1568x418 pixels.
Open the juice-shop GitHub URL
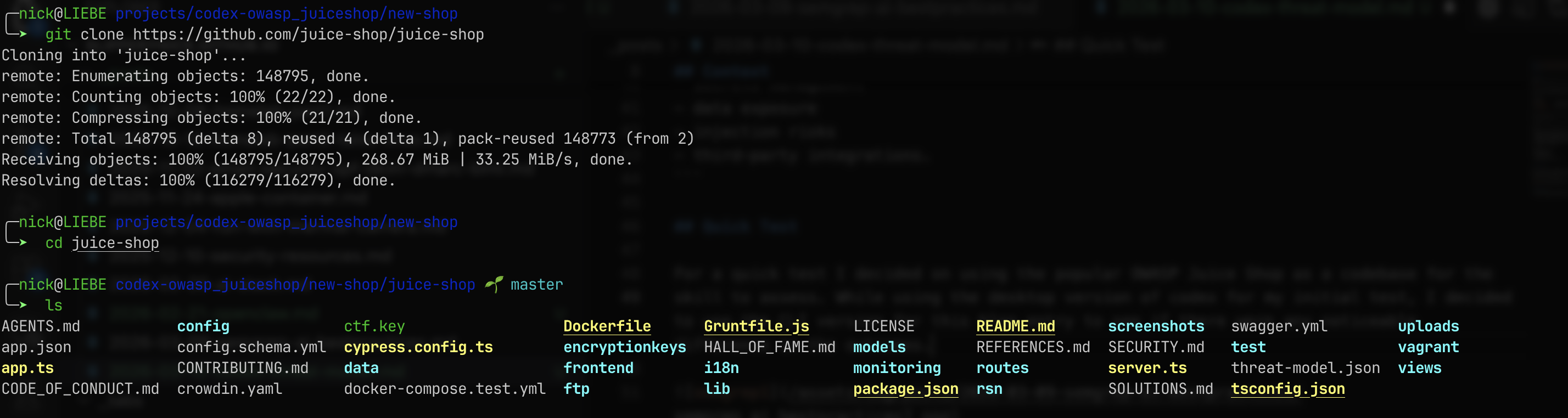[x=308, y=35]
